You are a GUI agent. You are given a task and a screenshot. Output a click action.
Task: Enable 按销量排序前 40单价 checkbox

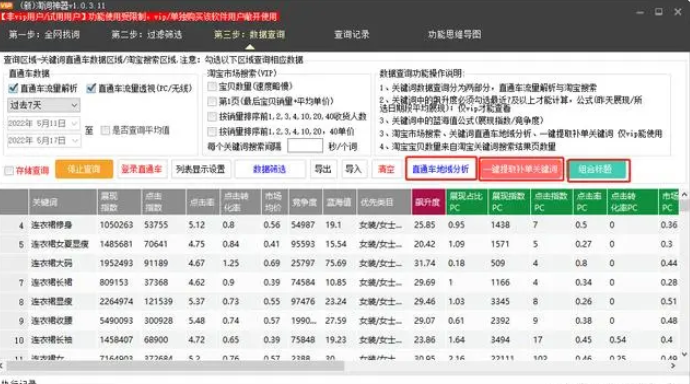click(x=212, y=132)
